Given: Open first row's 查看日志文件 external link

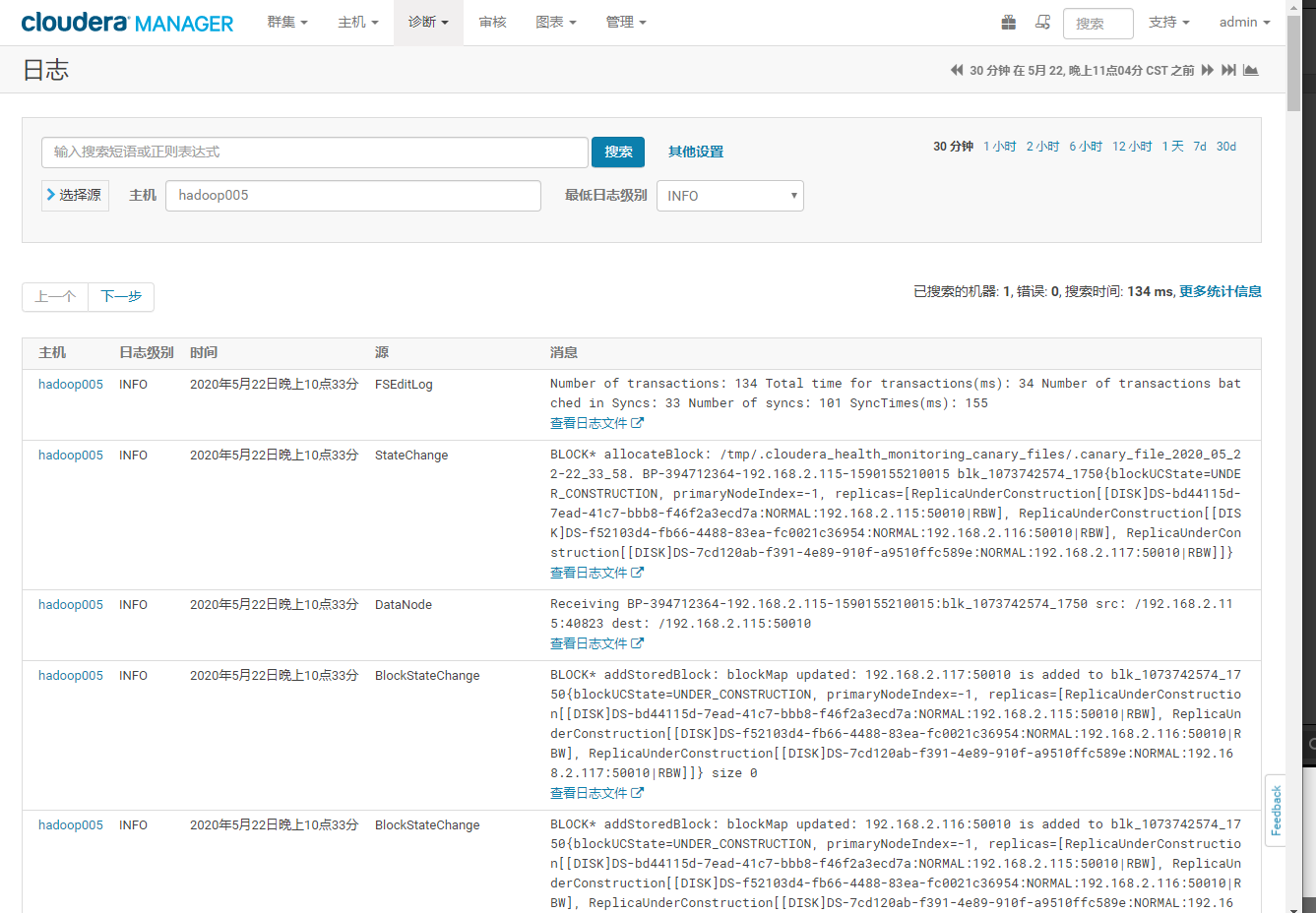Looking at the screenshot, I should (x=596, y=423).
